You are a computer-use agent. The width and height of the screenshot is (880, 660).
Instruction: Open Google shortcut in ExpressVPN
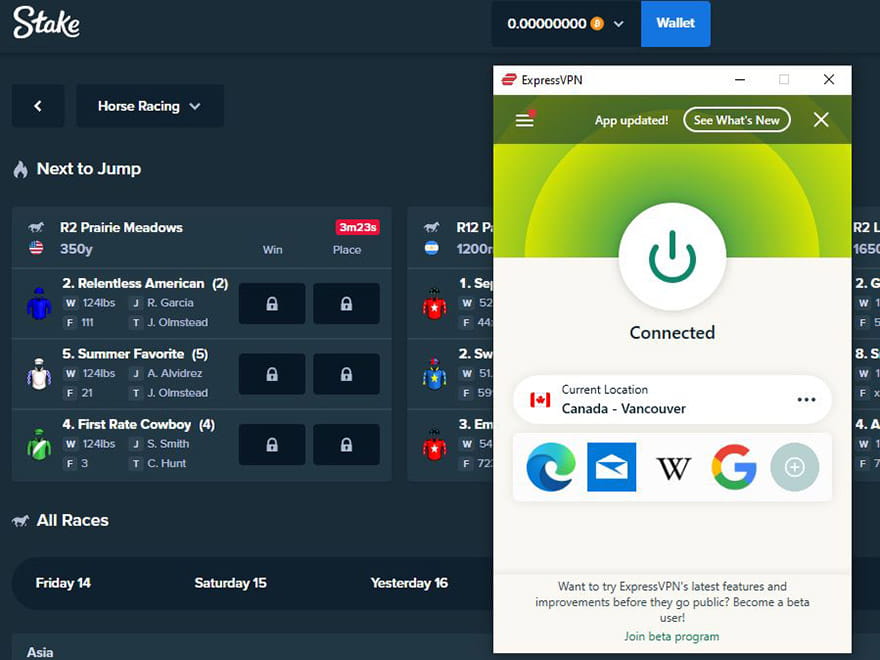(734, 467)
